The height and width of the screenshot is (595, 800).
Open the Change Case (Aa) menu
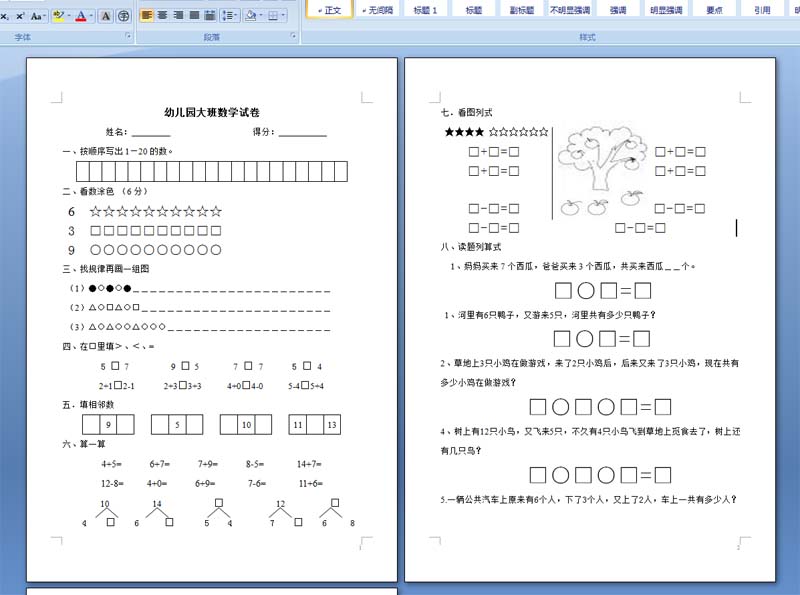tap(38, 16)
